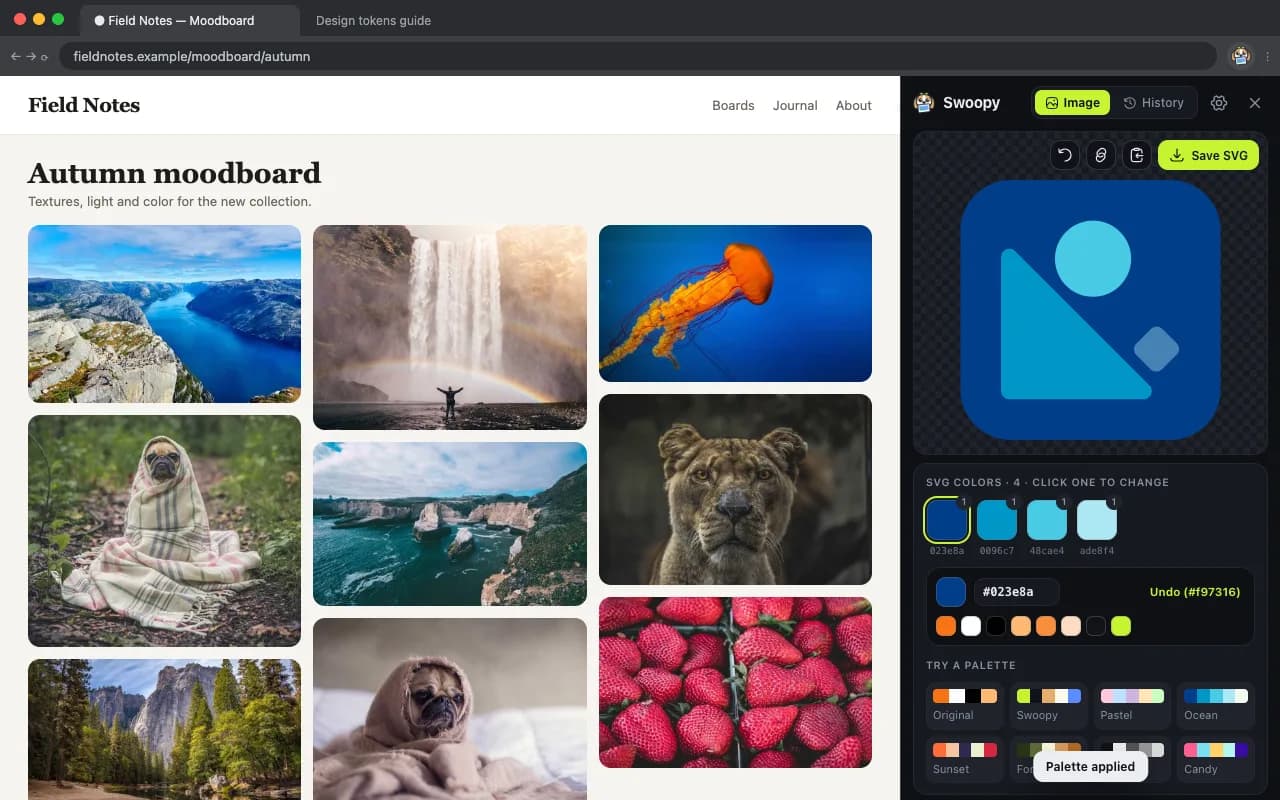Image resolution: width=1280 pixels, height=800 pixels.
Task: Go forward with browser forward arrow
Action: tap(30, 57)
